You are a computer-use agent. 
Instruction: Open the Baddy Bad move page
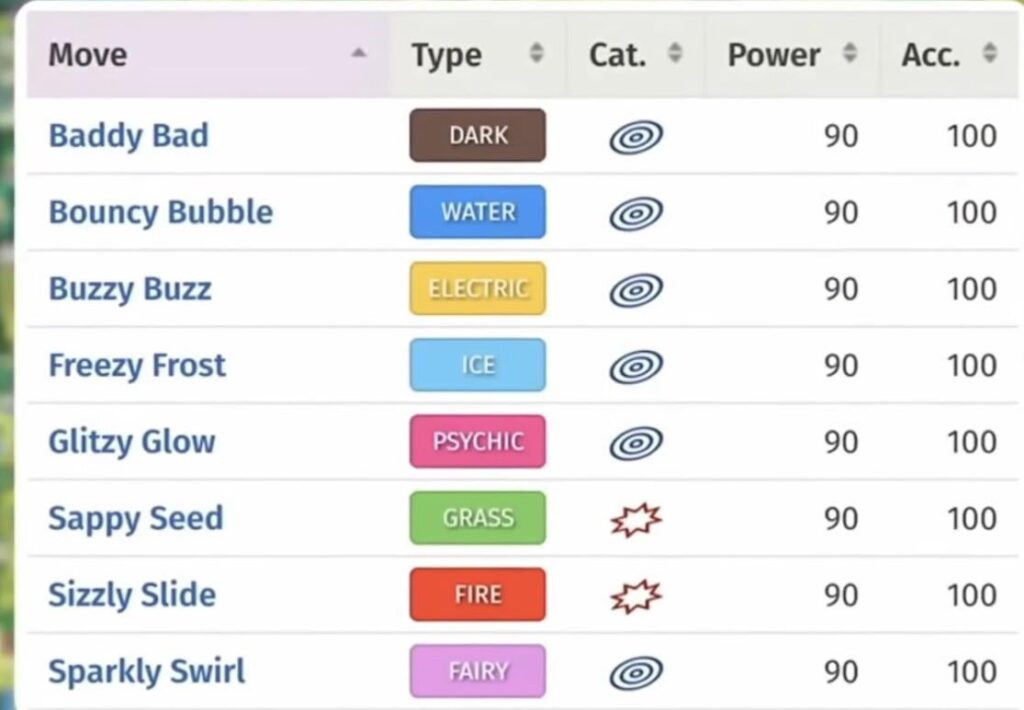click(128, 136)
